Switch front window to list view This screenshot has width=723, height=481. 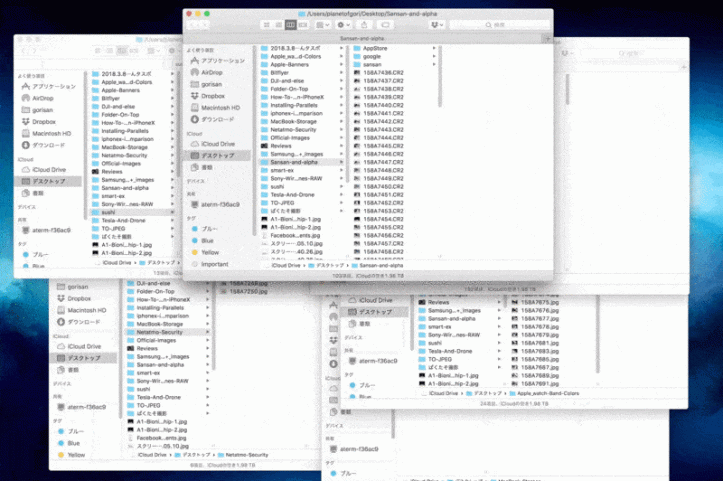(x=279, y=24)
